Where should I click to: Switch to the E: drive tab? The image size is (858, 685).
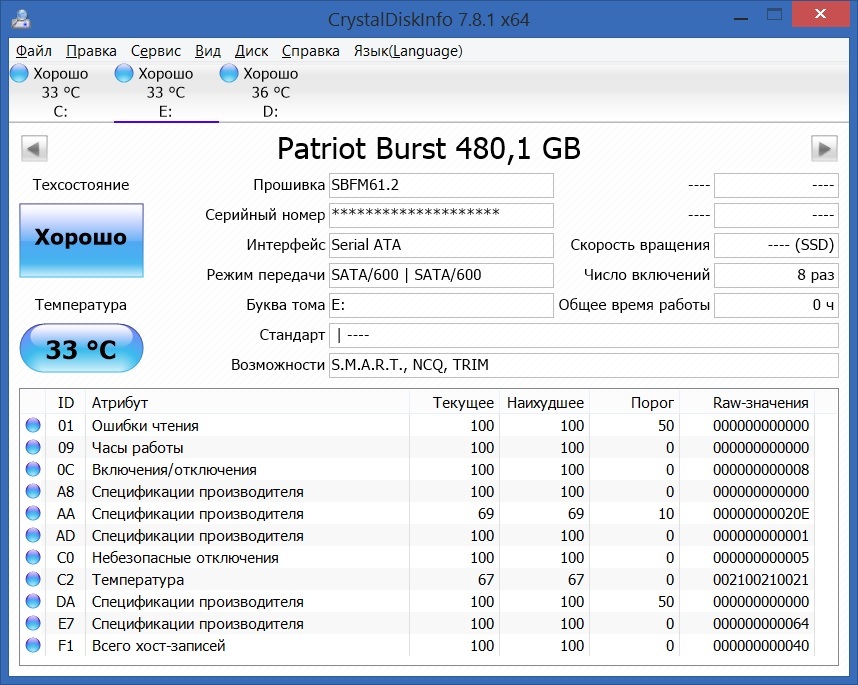pos(166,93)
